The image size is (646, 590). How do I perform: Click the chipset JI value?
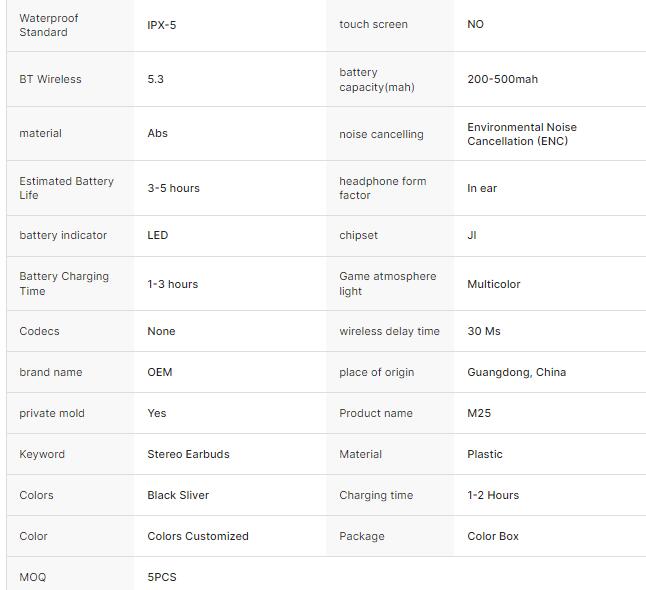471,235
